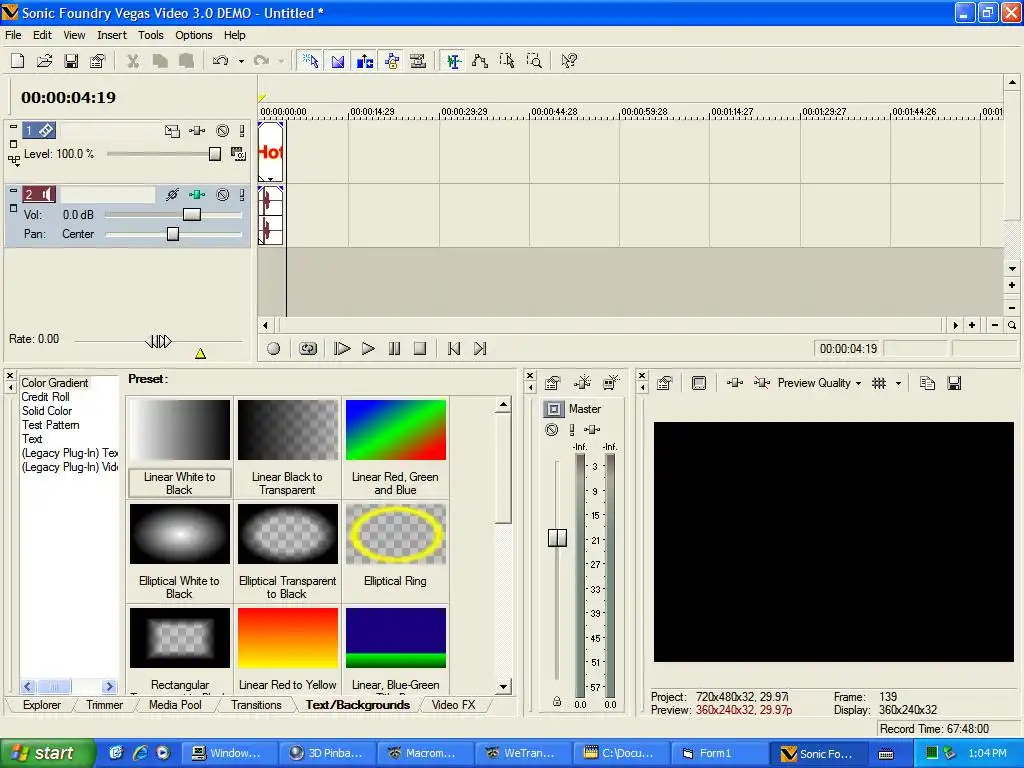1024x768 pixels.
Task: Click the Cut scissors icon
Action: click(133, 61)
